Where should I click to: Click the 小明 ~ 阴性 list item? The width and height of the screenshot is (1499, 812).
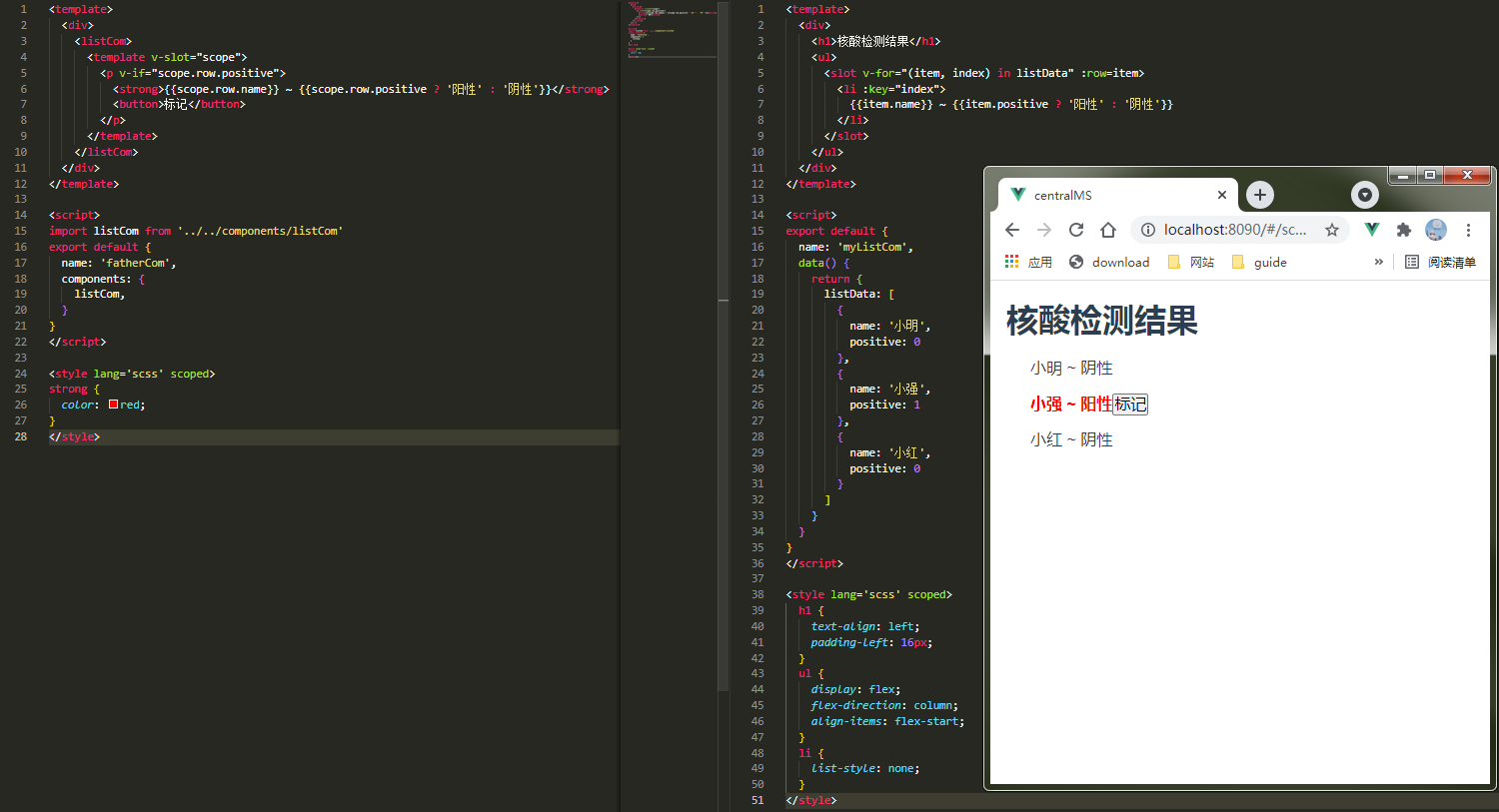(x=1071, y=368)
